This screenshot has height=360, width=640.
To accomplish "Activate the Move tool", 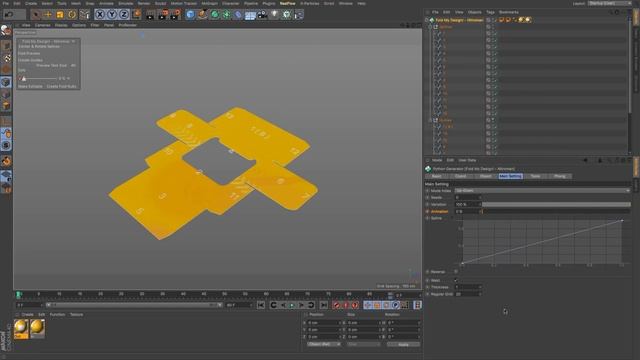I will click(48, 15).
